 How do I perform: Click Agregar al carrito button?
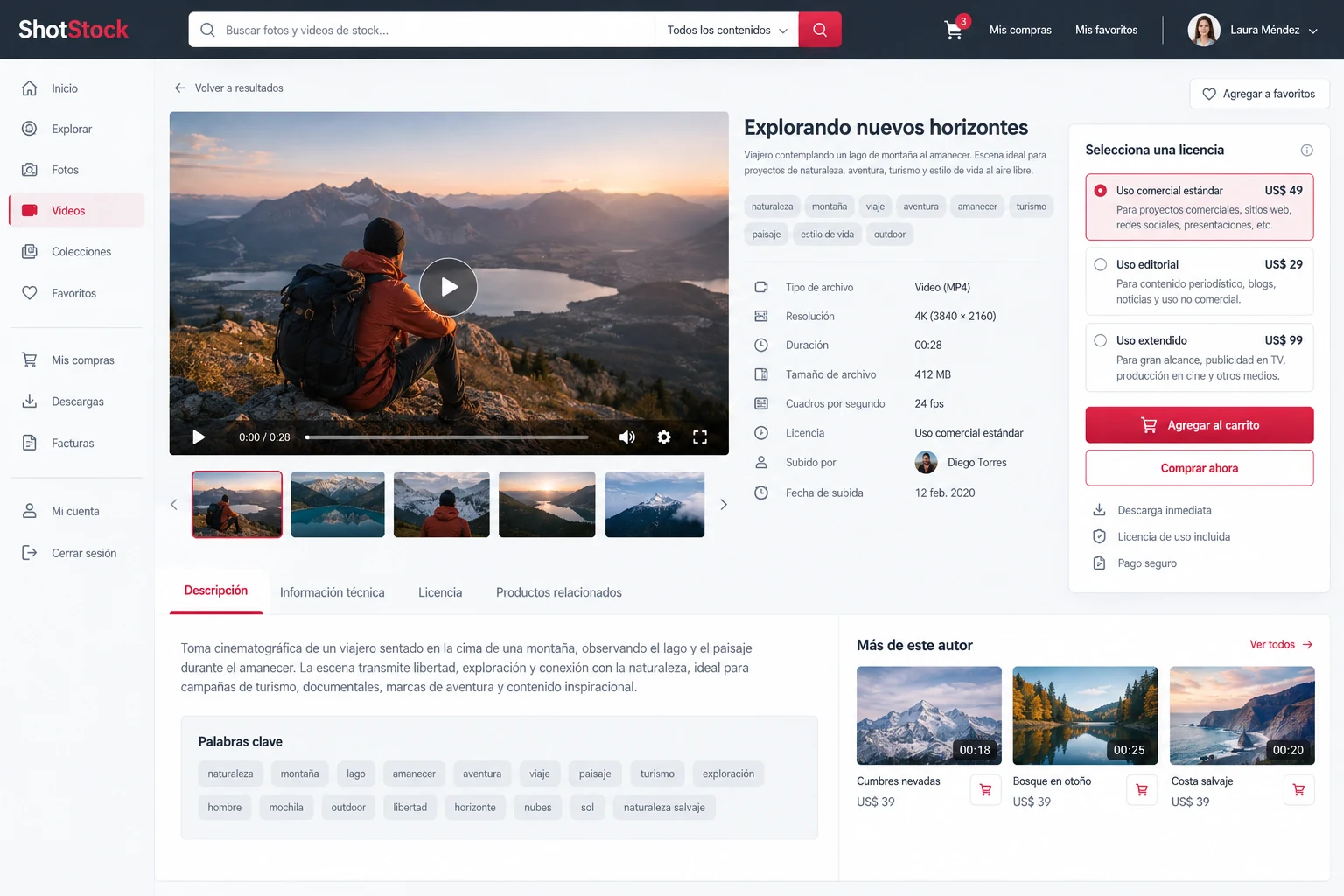pyautogui.click(x=1200, y=425)
